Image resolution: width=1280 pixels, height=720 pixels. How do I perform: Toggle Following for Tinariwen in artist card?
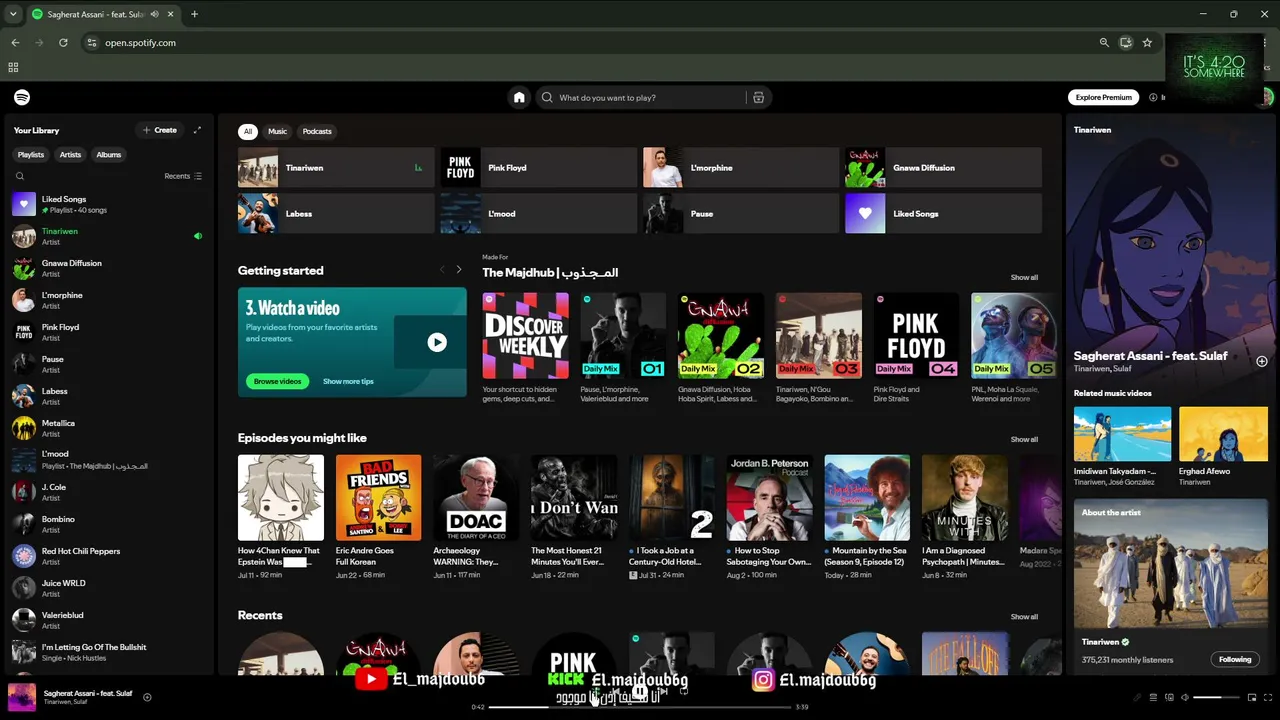pos(1235,659)
